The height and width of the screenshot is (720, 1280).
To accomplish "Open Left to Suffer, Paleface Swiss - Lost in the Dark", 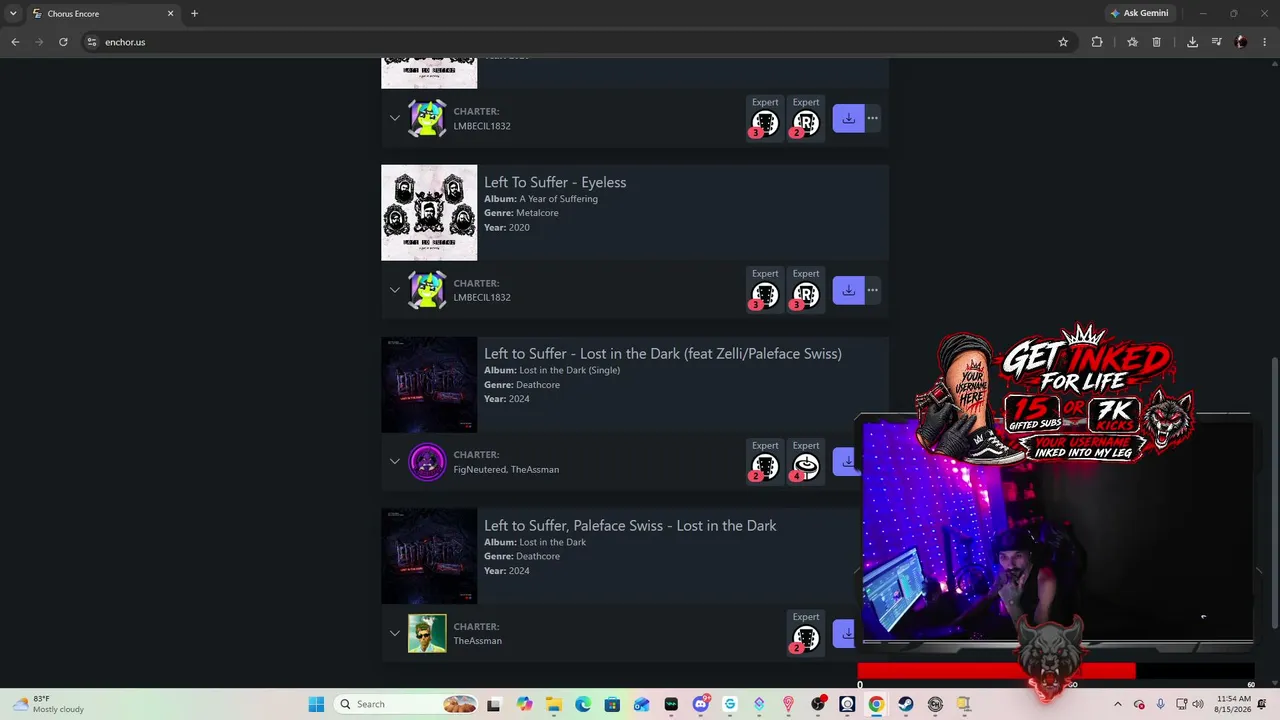I will [630, 525].
